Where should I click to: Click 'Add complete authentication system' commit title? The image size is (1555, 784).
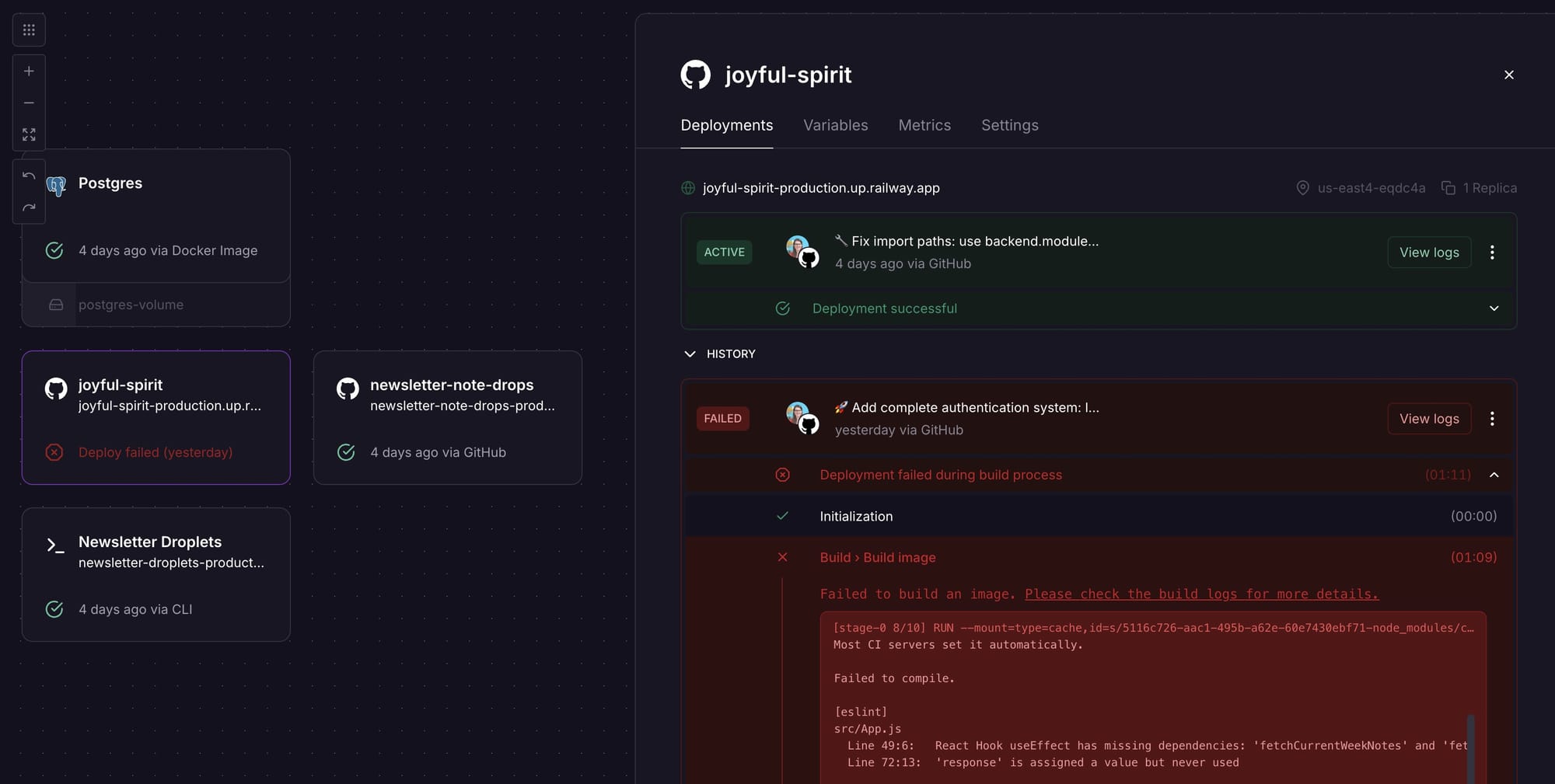click(x=967, y=408)
